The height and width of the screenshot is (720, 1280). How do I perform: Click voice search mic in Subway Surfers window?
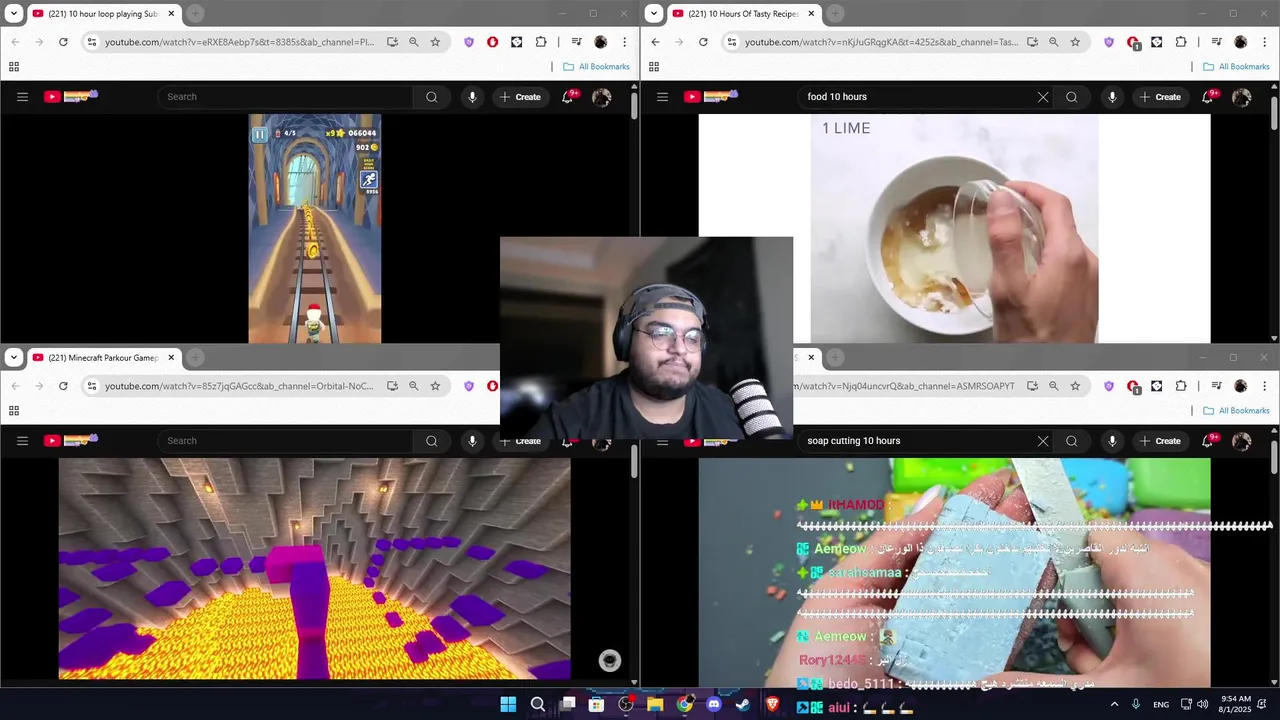(472, 97)
